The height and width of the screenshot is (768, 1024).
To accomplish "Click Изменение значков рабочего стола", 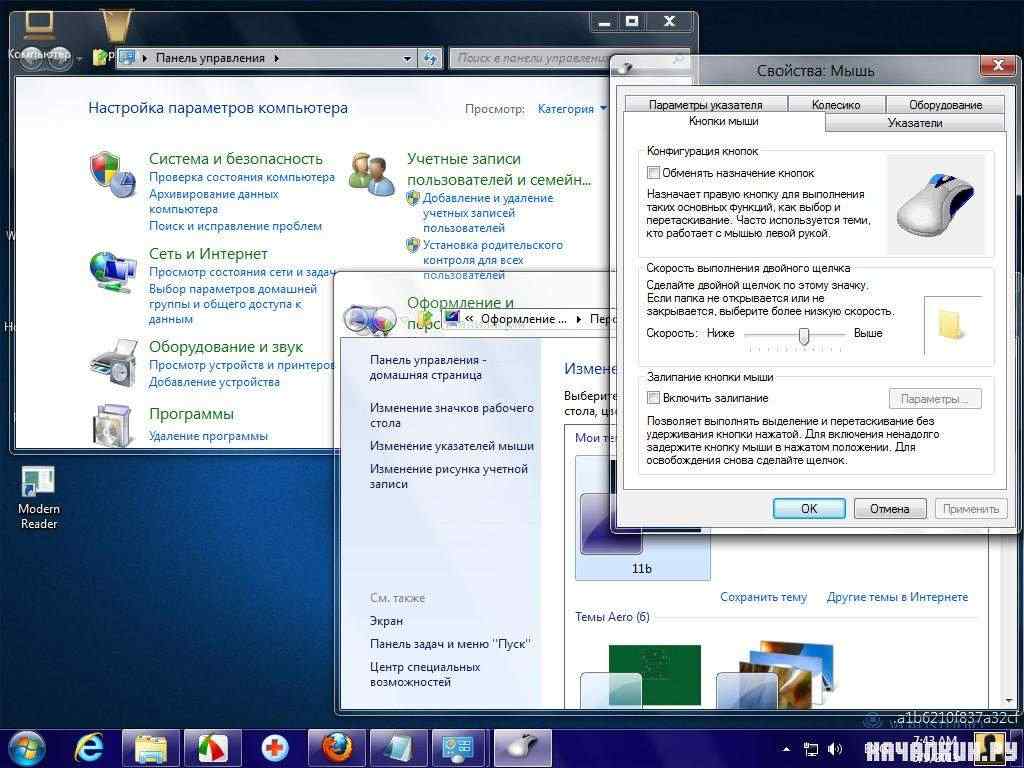I will [451, 415].
